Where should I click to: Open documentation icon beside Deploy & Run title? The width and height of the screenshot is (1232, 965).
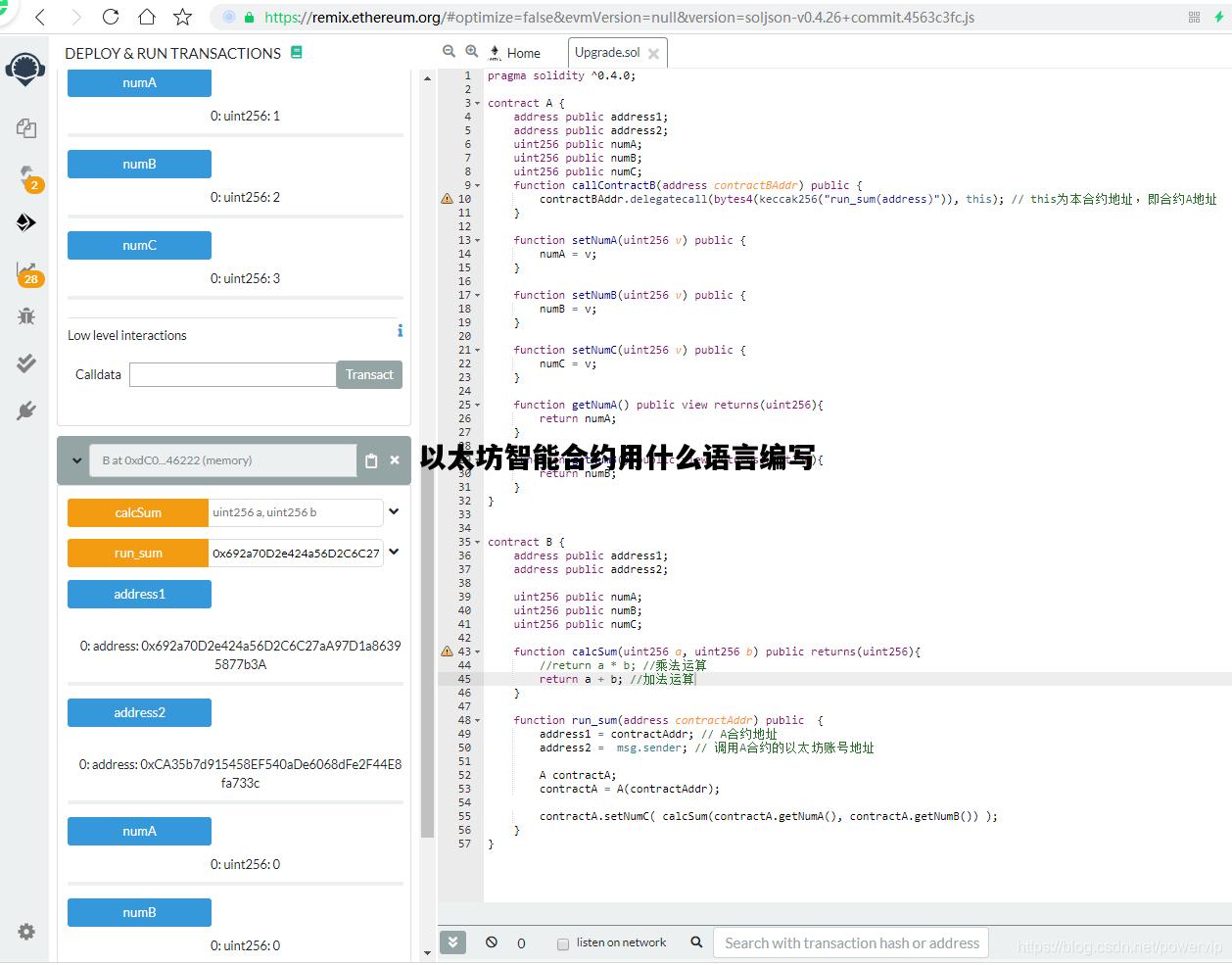(x=297, y=52)
